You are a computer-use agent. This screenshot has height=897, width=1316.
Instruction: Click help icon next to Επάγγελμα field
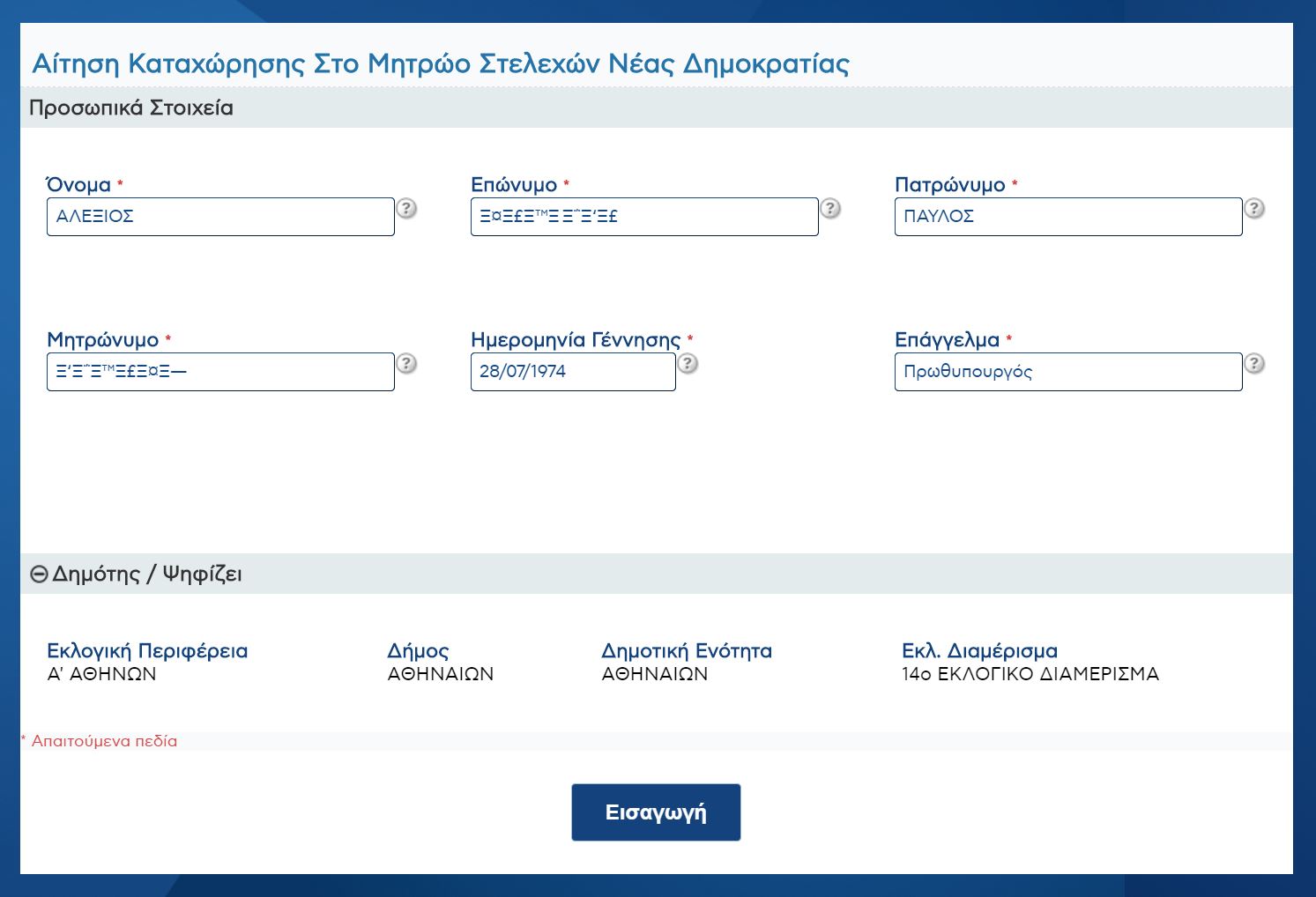tap(1254, 364)
